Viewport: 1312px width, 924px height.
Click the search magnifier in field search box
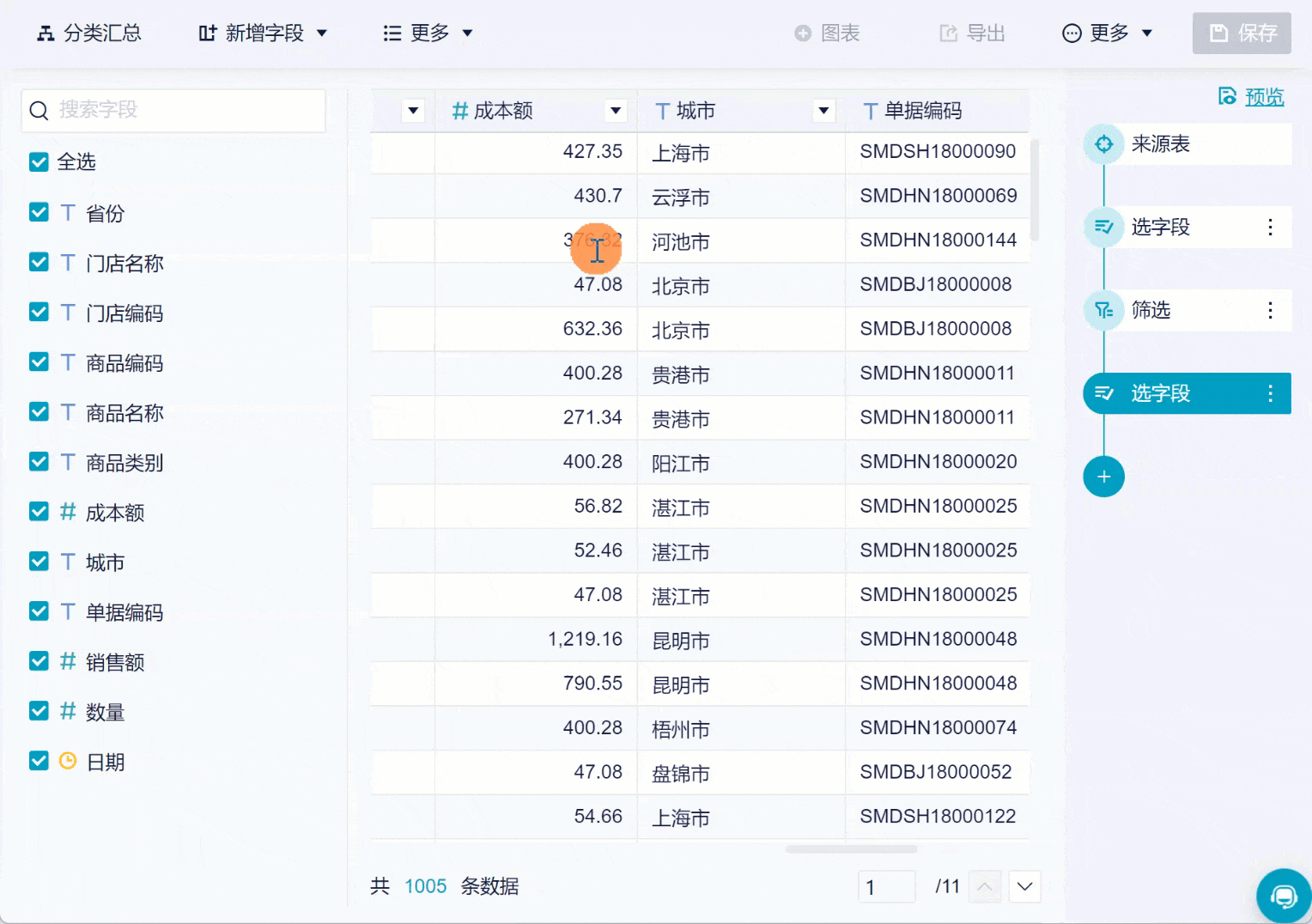click(x=39, y=110)
